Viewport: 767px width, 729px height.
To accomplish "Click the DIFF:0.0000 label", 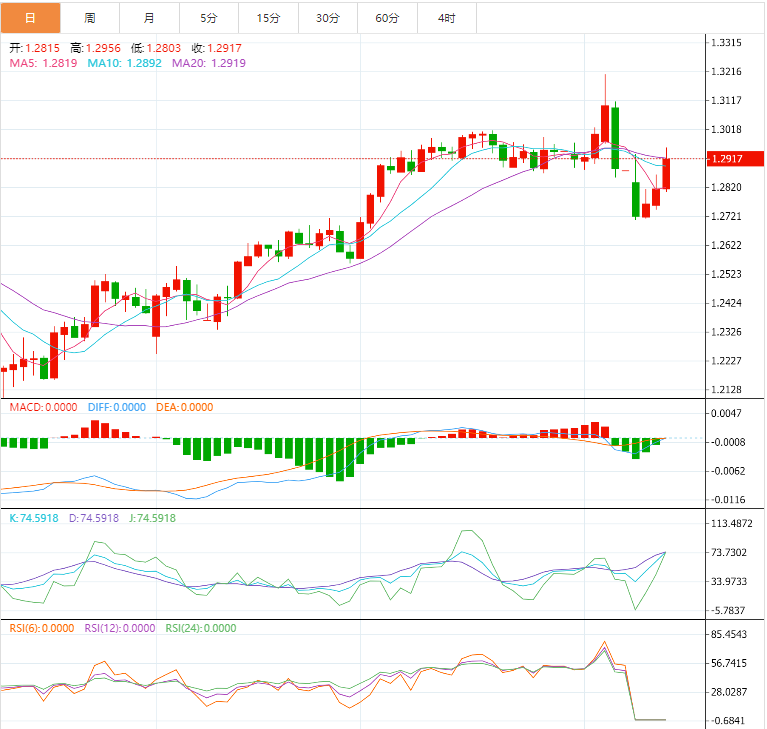I will [117, 407].
